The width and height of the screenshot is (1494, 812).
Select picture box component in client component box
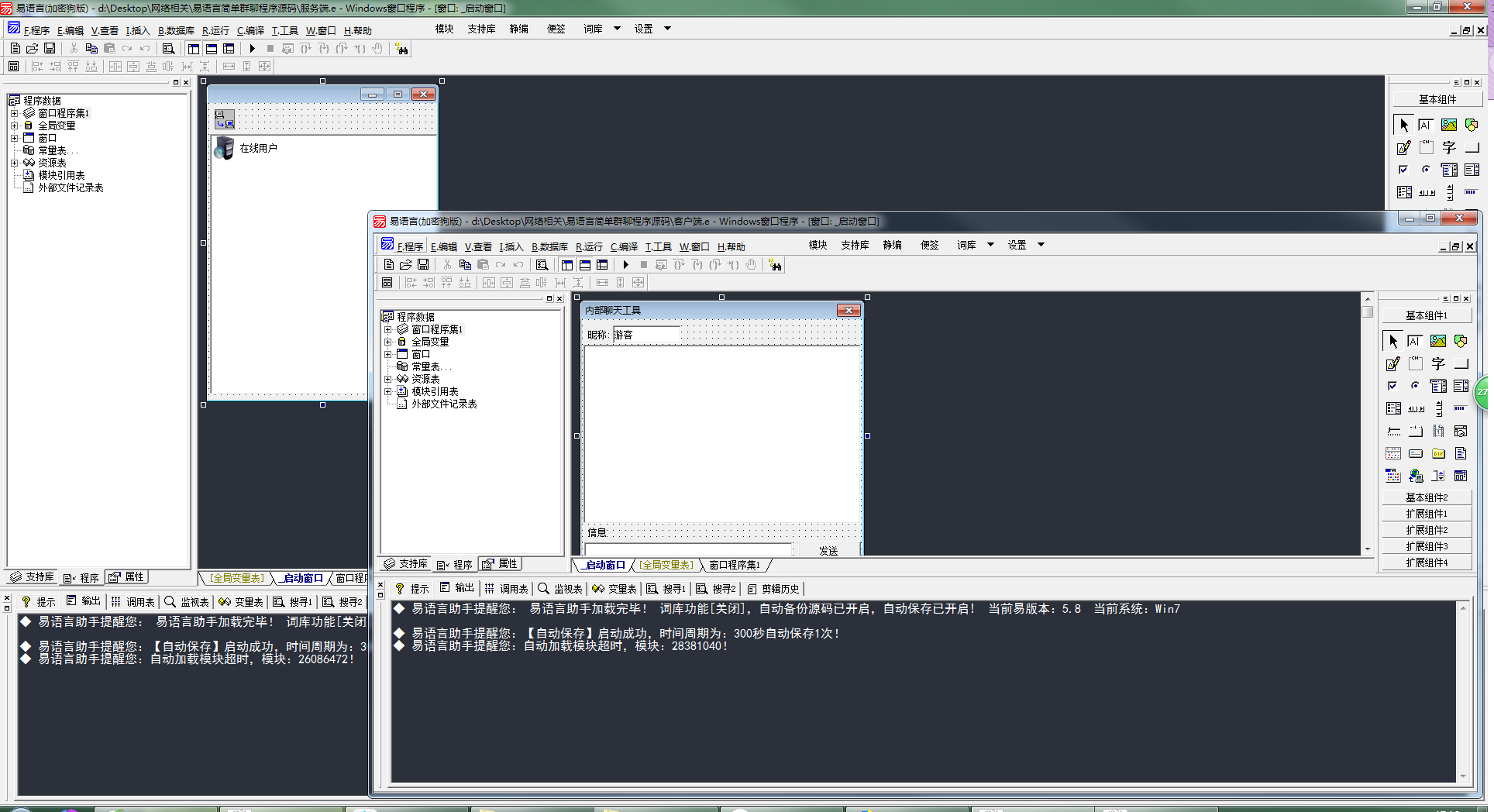(1438, 341)
